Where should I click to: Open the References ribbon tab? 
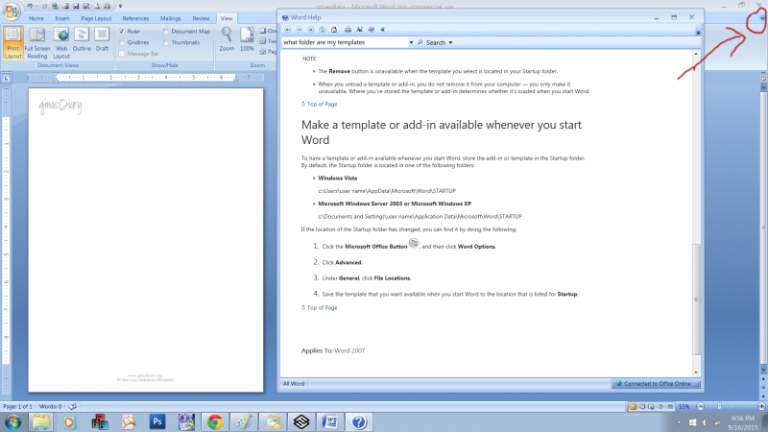tap(136, 18)
